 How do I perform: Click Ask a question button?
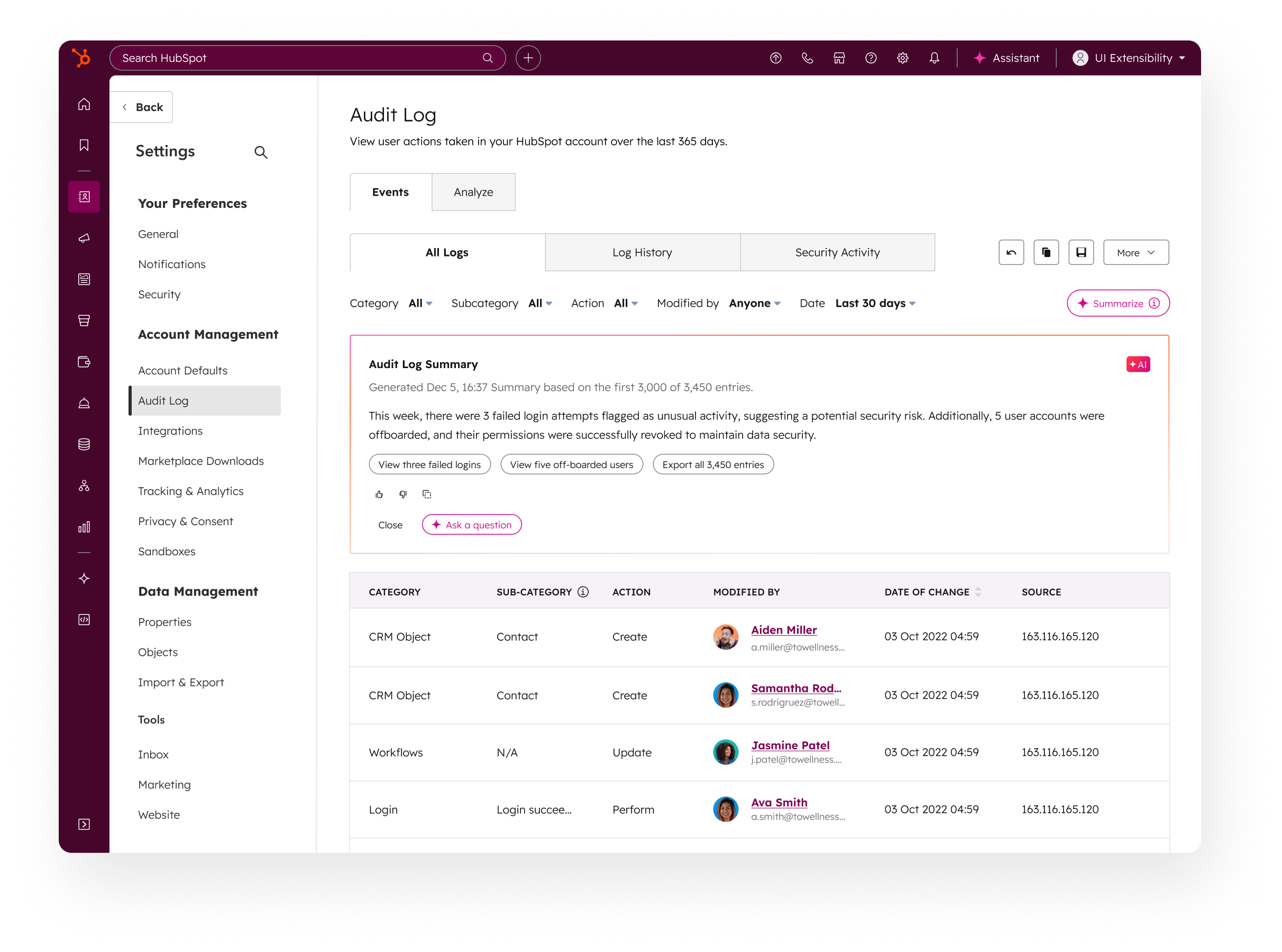coord(472,525)
